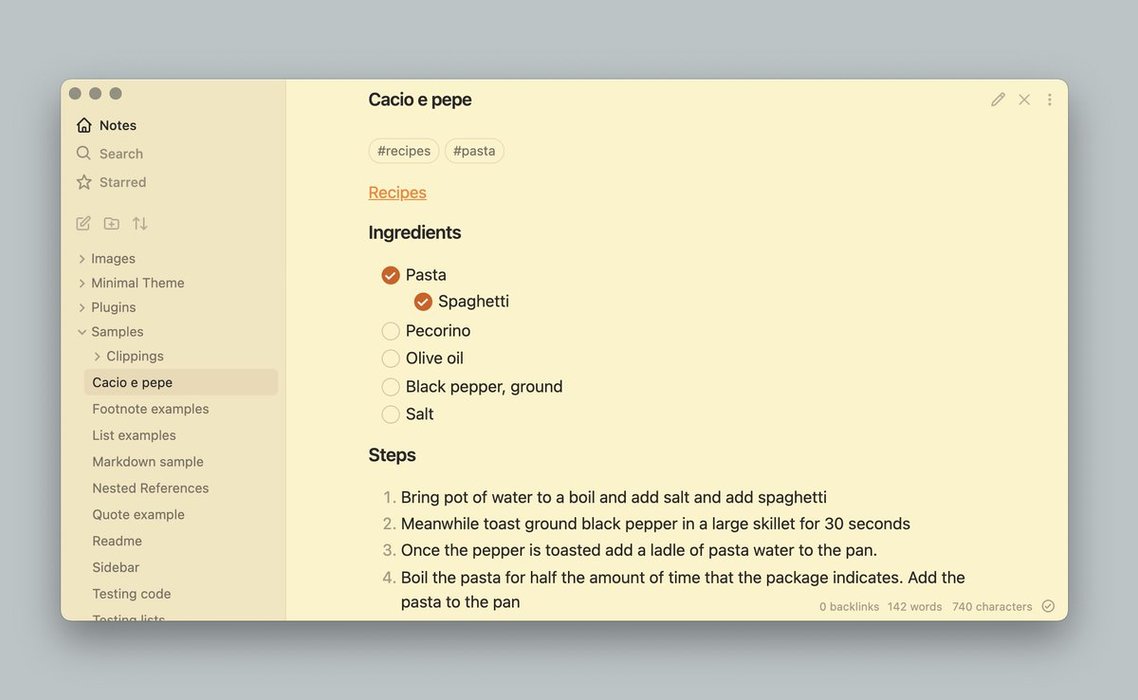Follow the Recipes link

(397, 193)
